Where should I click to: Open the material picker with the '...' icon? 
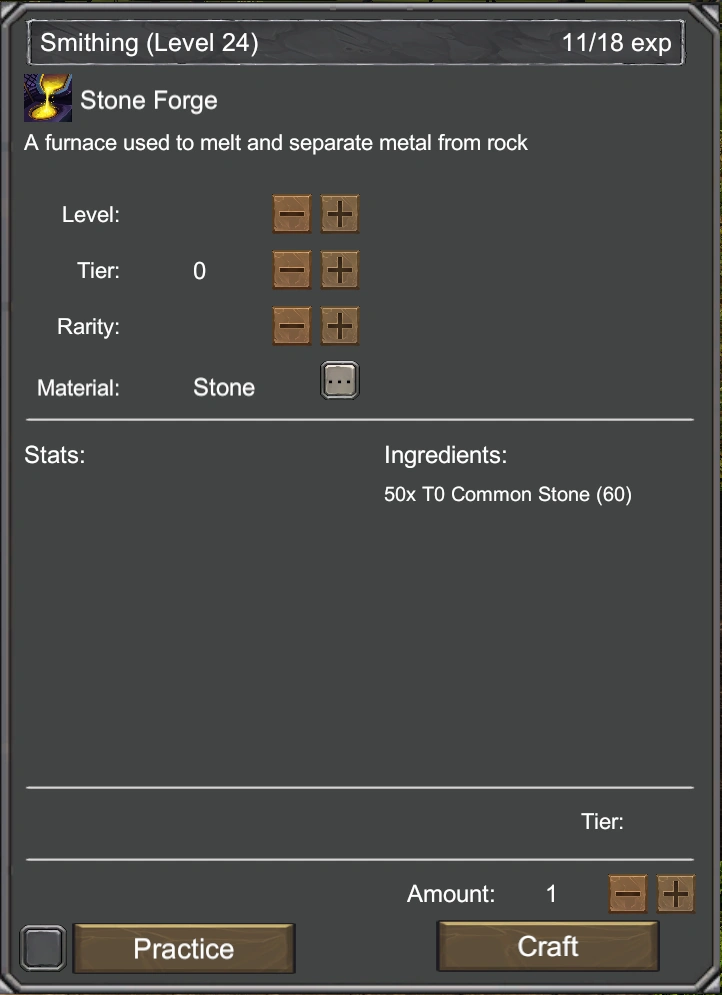338,380
